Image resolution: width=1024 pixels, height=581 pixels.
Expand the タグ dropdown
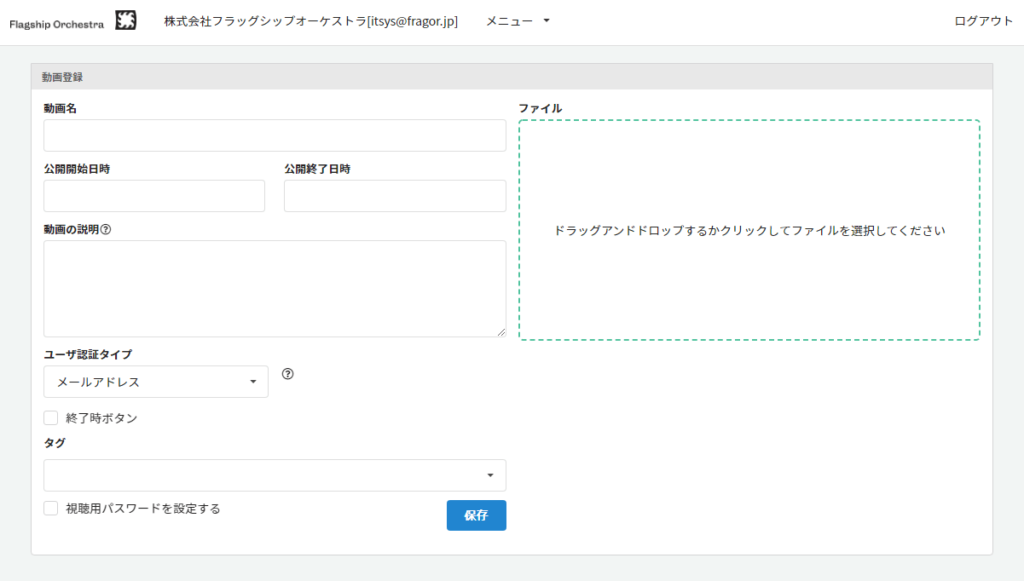pyautogui.click(x=275, y=475)
